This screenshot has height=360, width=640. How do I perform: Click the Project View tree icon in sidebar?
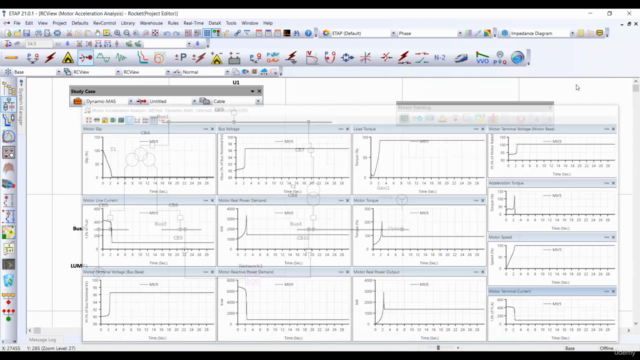9,89
